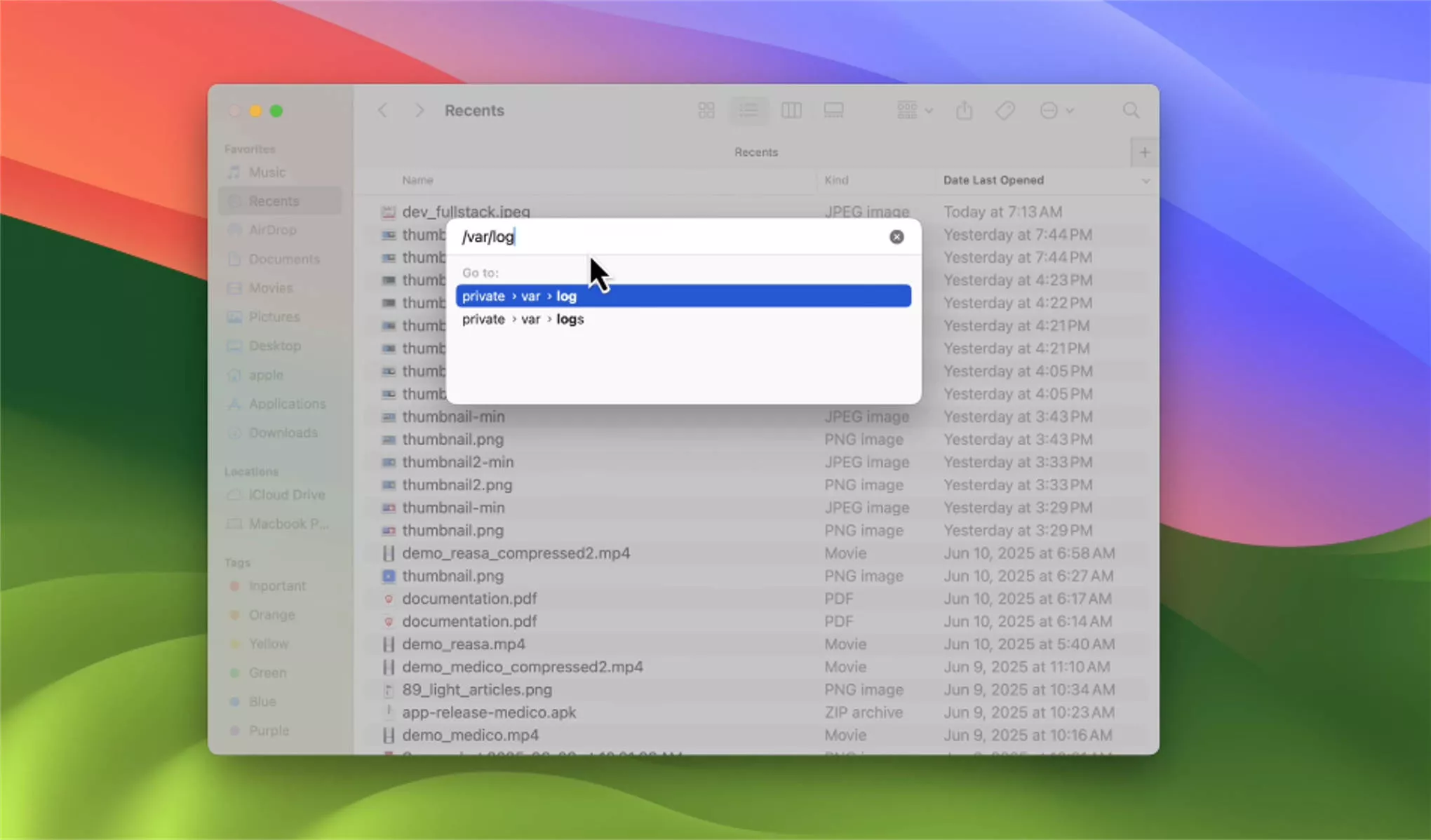Start a Finder search
Screen dimensions: 1431x840
point(1131,110)
